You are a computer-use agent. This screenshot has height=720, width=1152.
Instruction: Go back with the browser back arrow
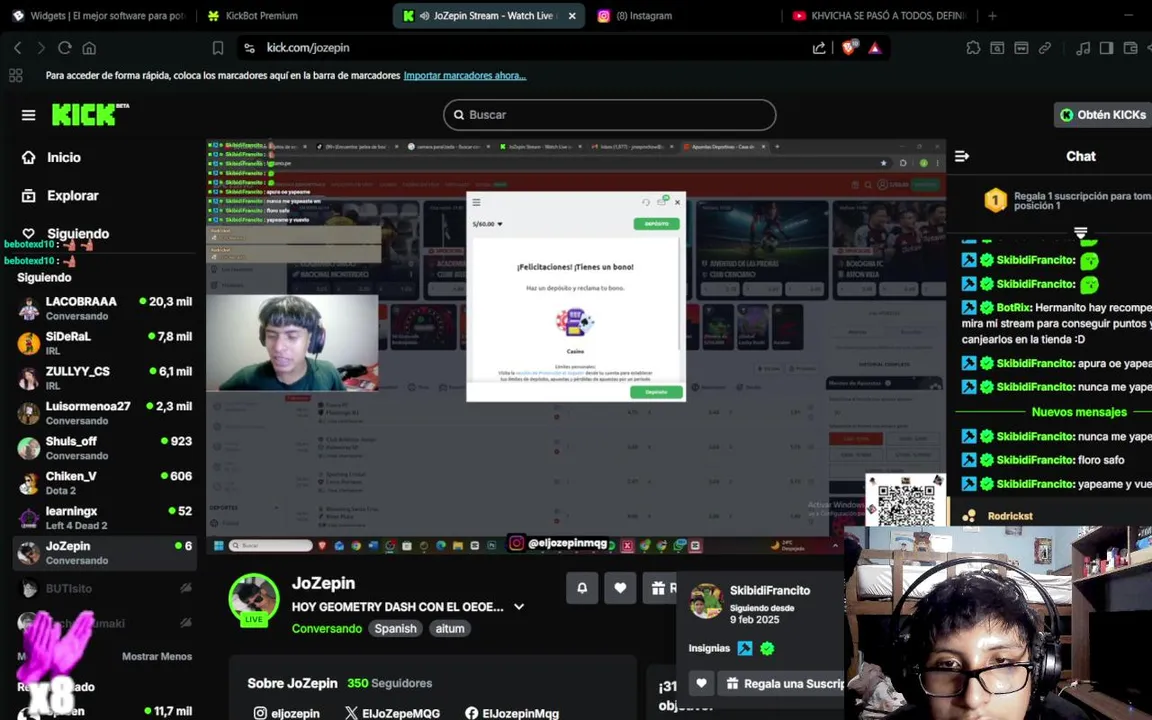[x=18, y=48]
